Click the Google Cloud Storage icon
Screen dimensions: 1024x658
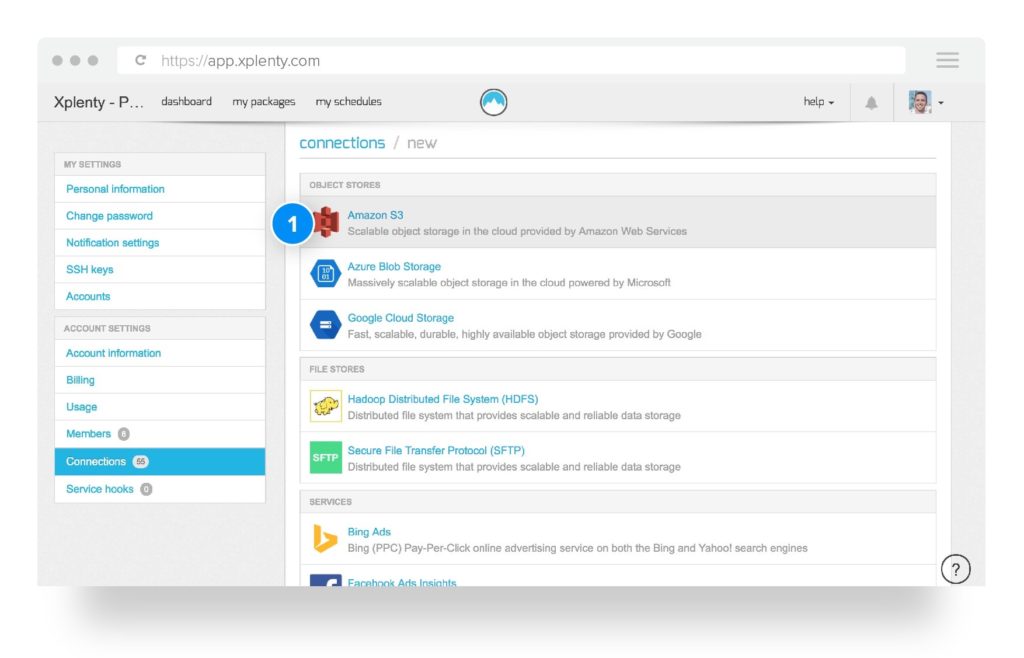[325, 325]
